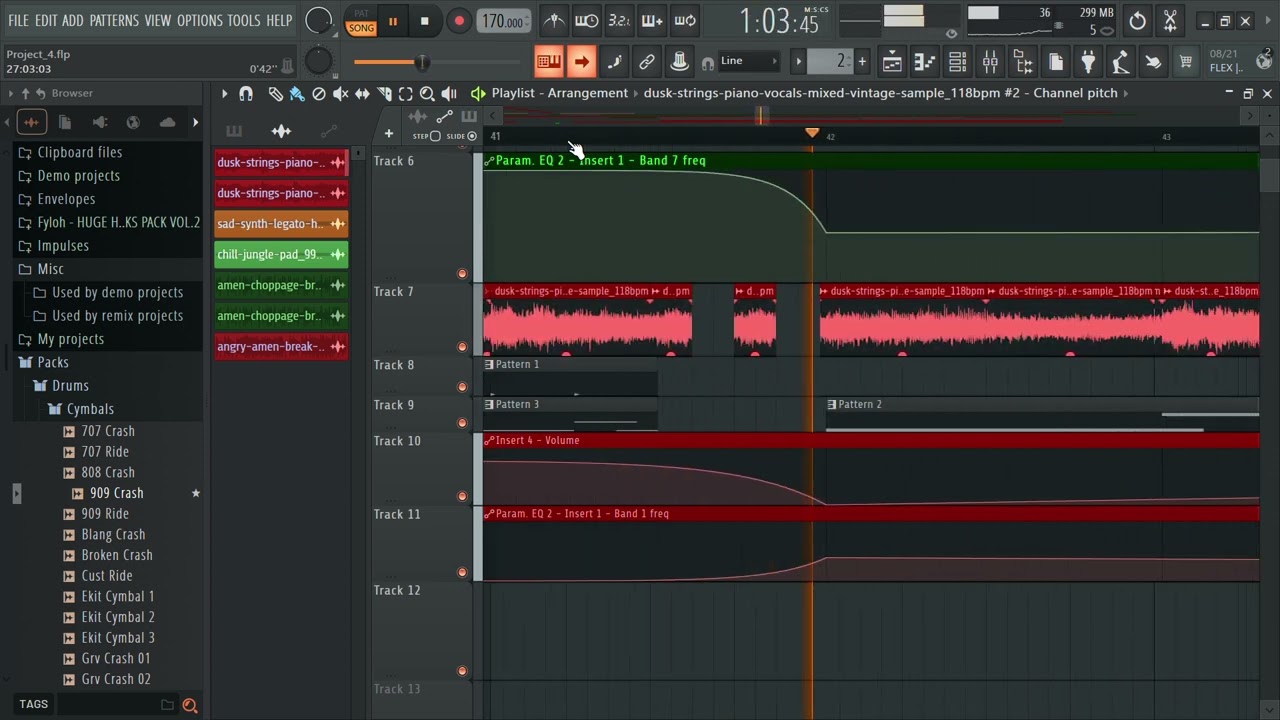Open the FILE menu
This screenshot has width=1280, height=720.
click(x=18, y=20)
